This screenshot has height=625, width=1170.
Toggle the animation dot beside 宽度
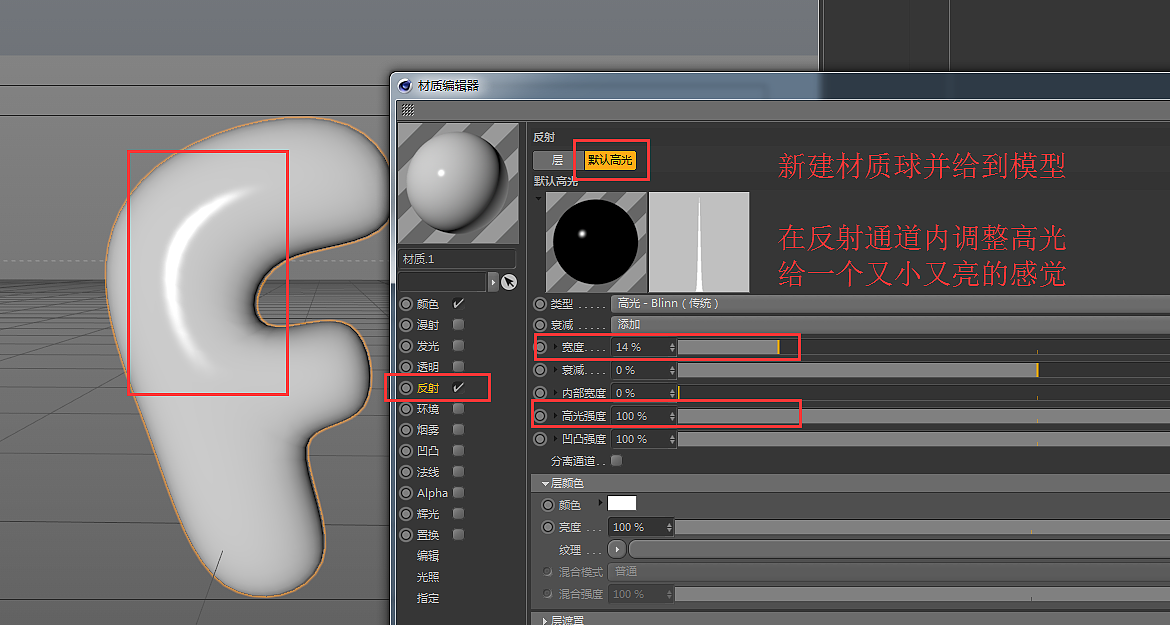point(540,347)
